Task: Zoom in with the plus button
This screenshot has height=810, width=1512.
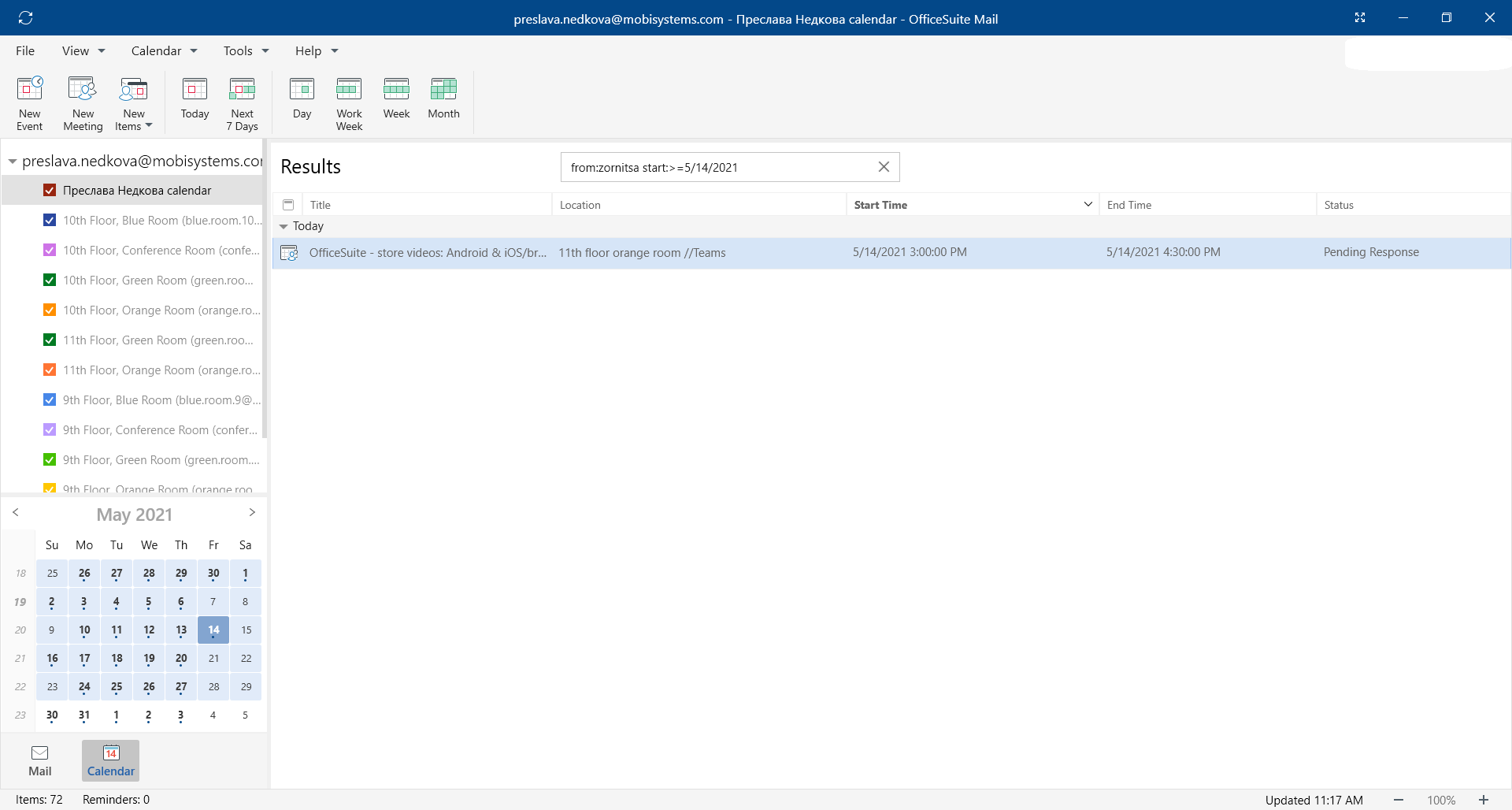Action: (1484, 800)
